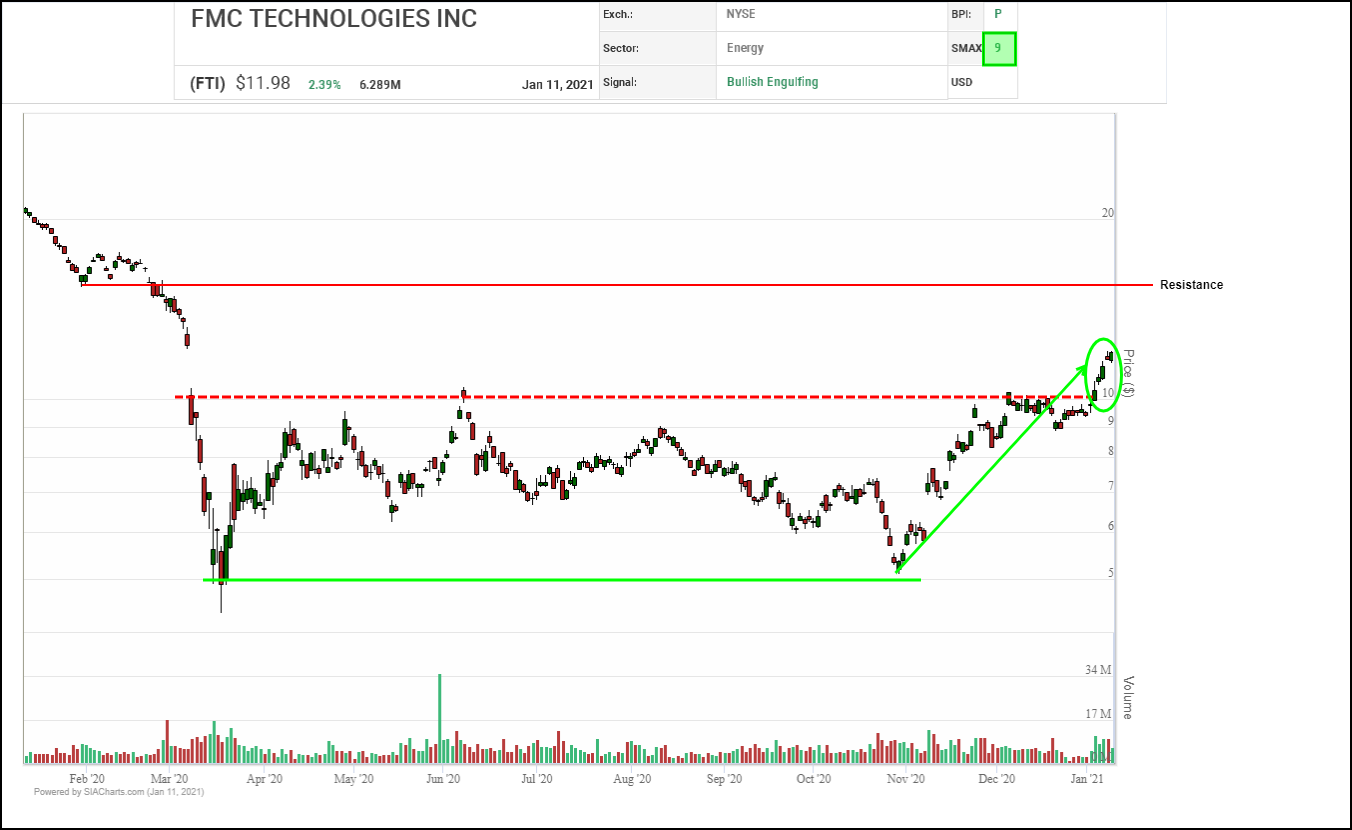The image size is (1352, 830).
Task: Click the FMC TECHNOLOGIES INC title
Action: click(333, 18)
